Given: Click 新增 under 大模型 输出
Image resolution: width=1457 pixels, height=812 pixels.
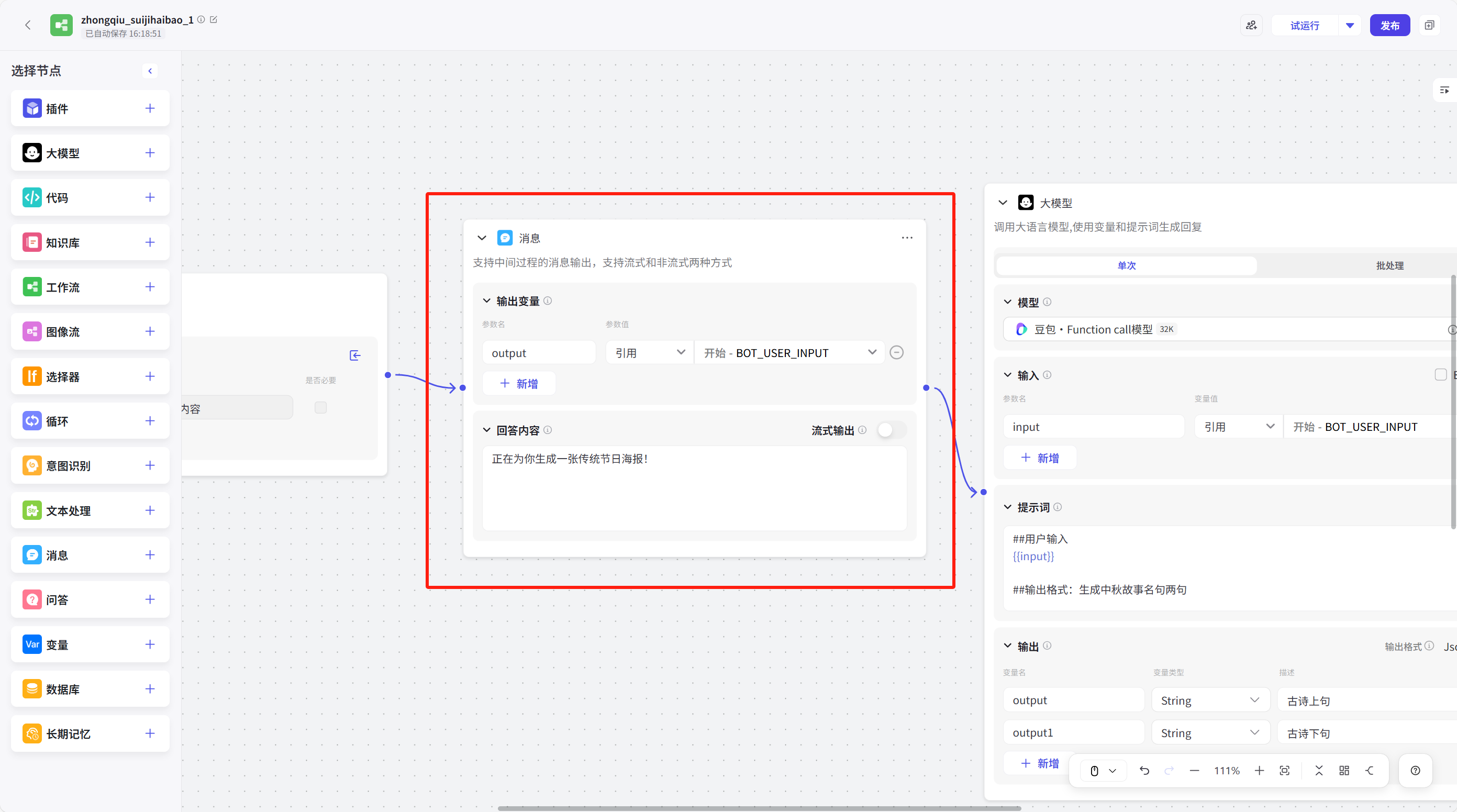Looking at the screenshot, I should 1040,763.
